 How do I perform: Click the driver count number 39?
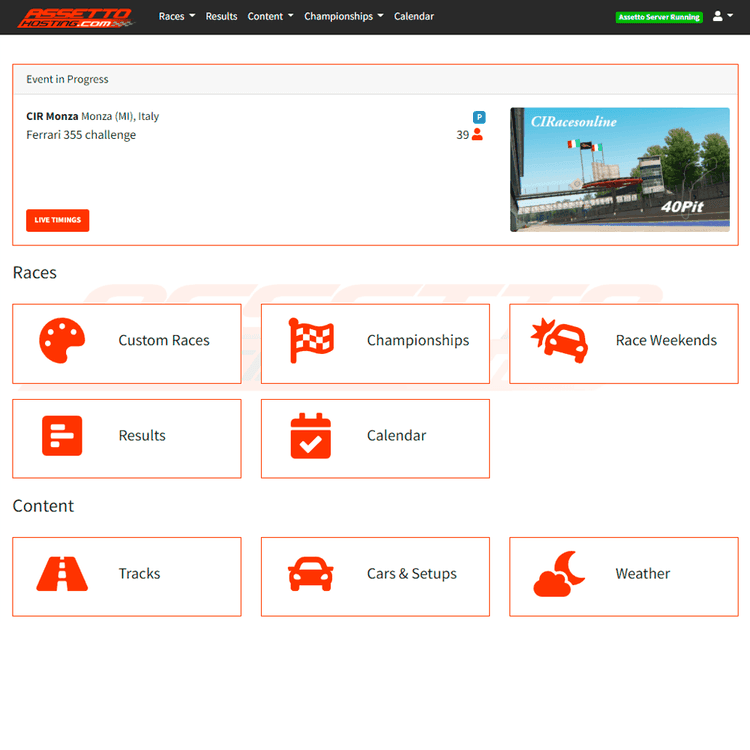pos(462,135)
